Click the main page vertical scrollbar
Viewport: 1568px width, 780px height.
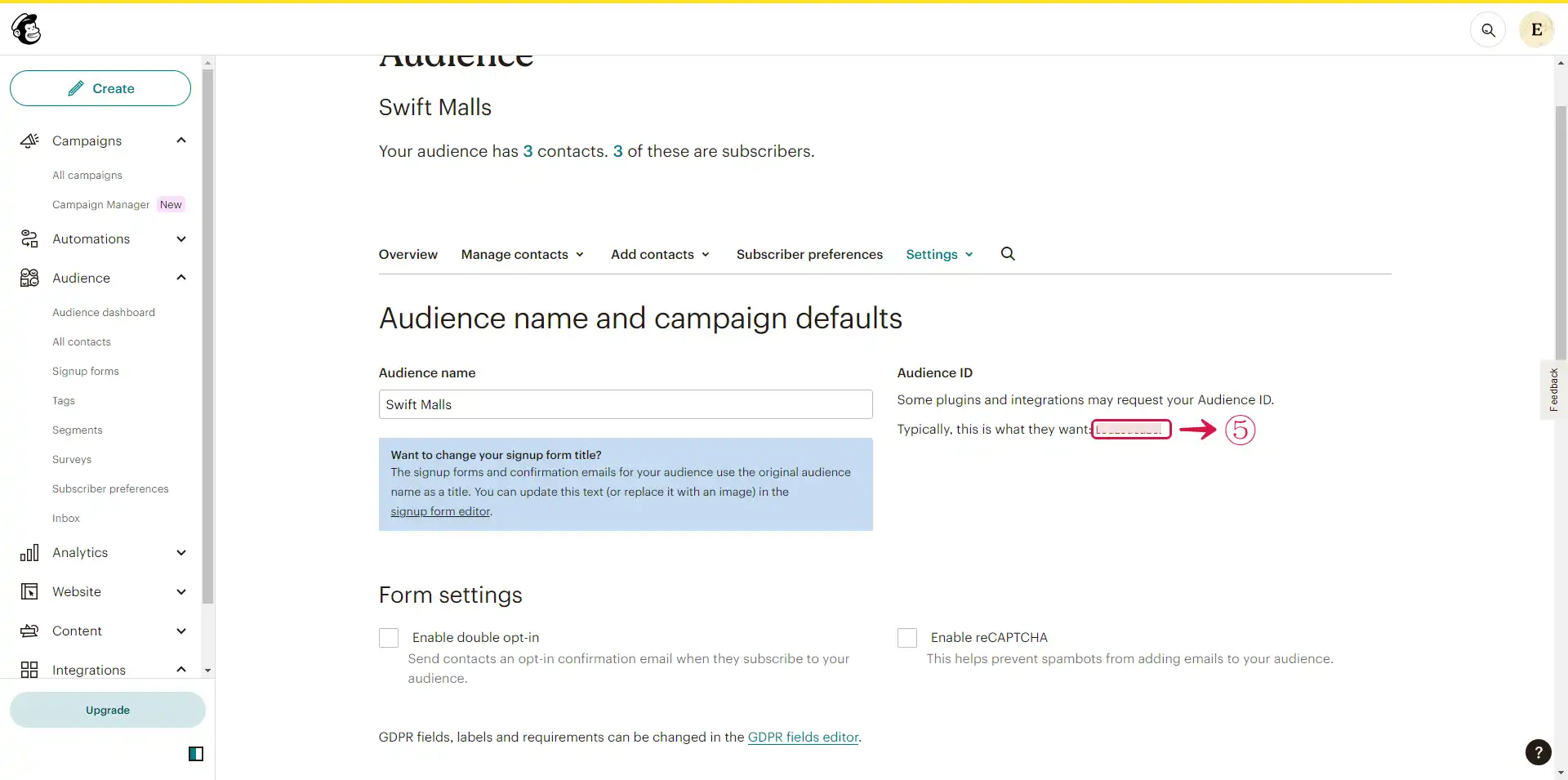[1561, 233]
